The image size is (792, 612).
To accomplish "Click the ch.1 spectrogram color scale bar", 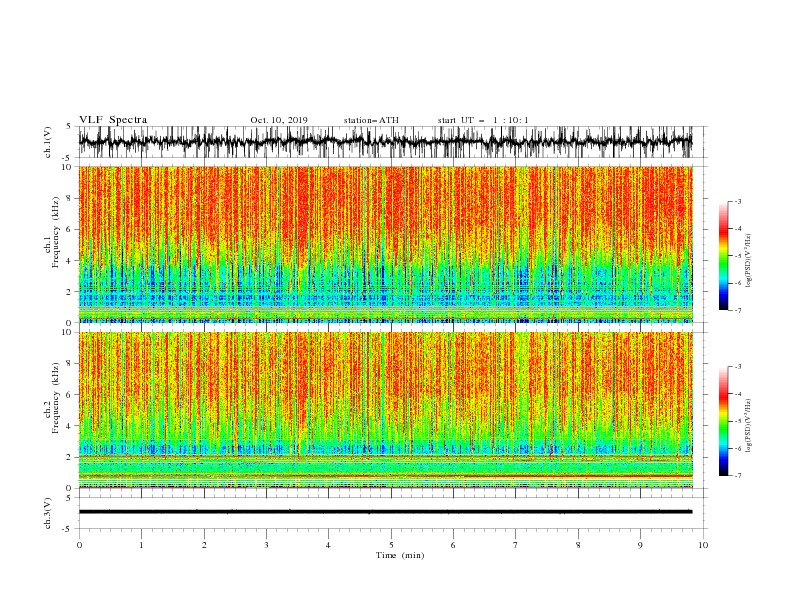I will (723, 256).
